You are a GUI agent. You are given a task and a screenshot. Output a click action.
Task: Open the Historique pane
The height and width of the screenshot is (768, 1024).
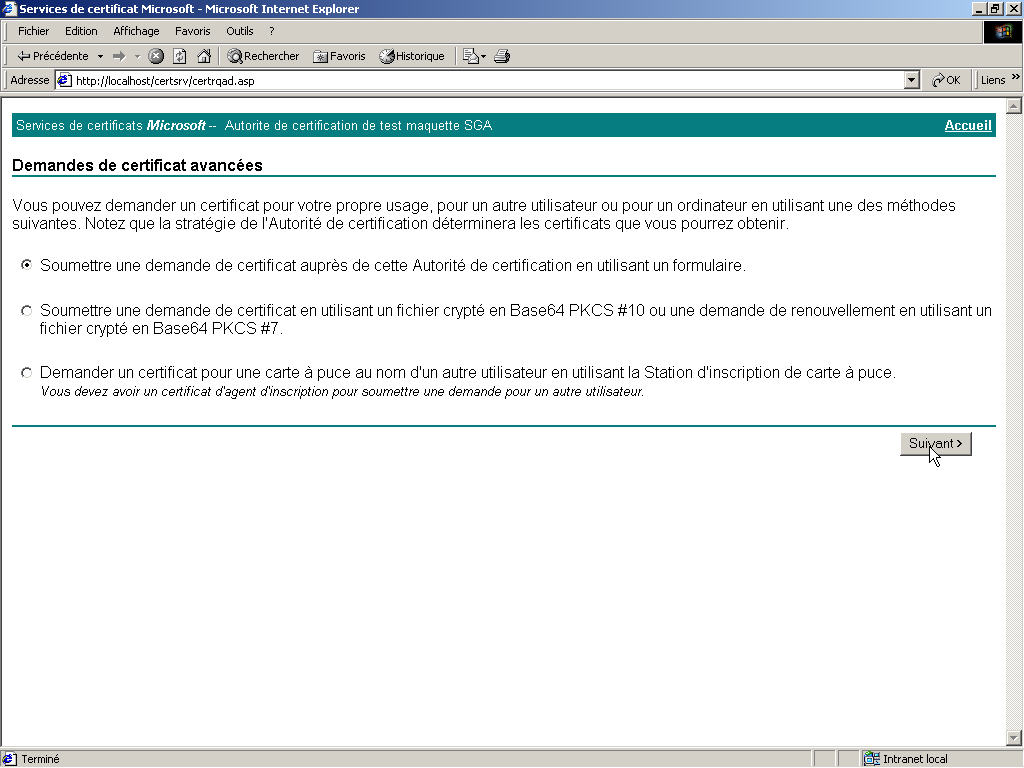[x=412, y=56]
